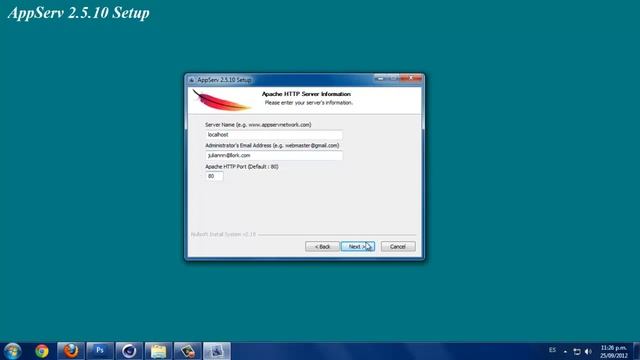Click the Apache feather logo
The width and height of the screenshot is (640, 360).
point(221,100)
